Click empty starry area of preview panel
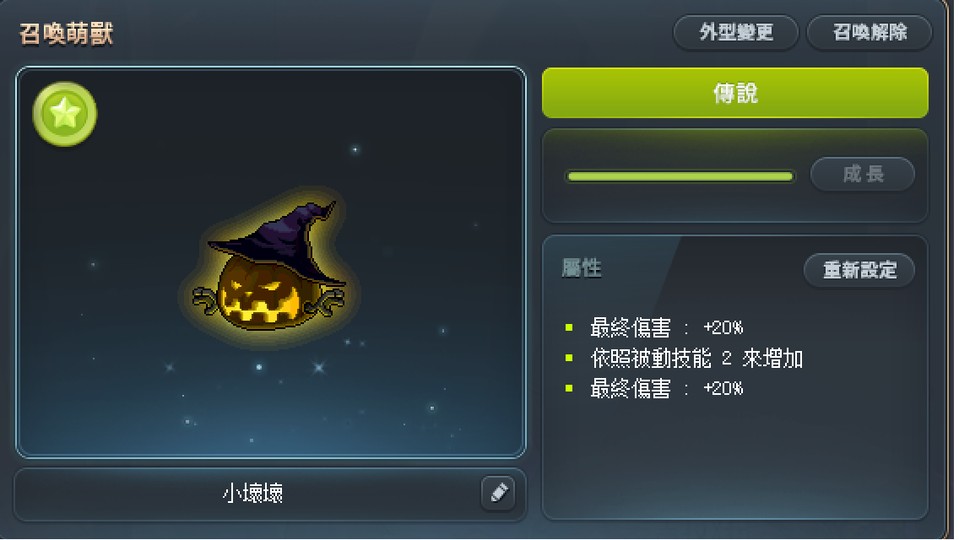Screen dimensions: 959x540 pos(428,153)
